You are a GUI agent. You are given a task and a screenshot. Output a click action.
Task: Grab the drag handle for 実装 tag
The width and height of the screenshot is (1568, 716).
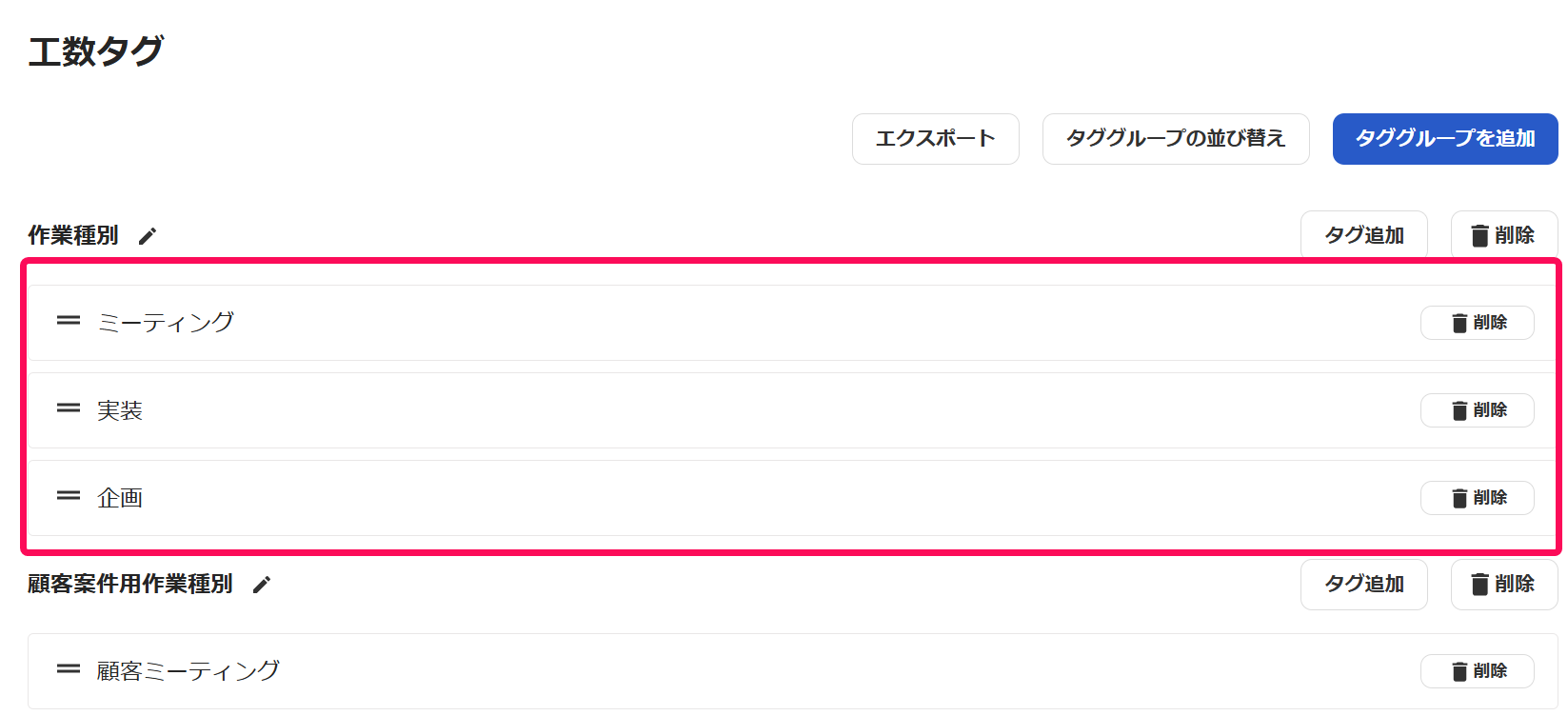pyautogui.click(x=69, y=408)
